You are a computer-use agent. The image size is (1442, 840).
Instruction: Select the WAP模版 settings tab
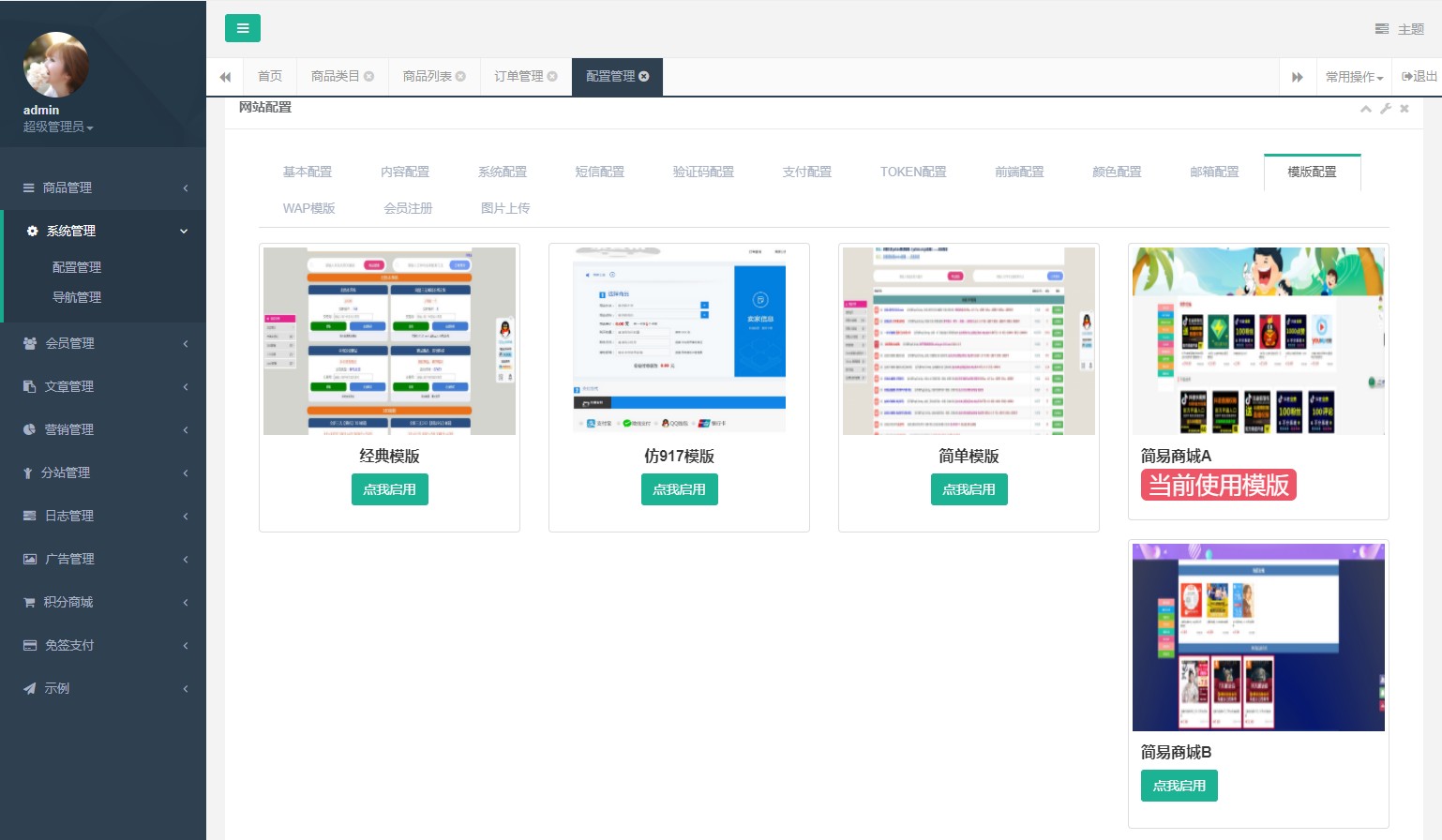[309, 208]
